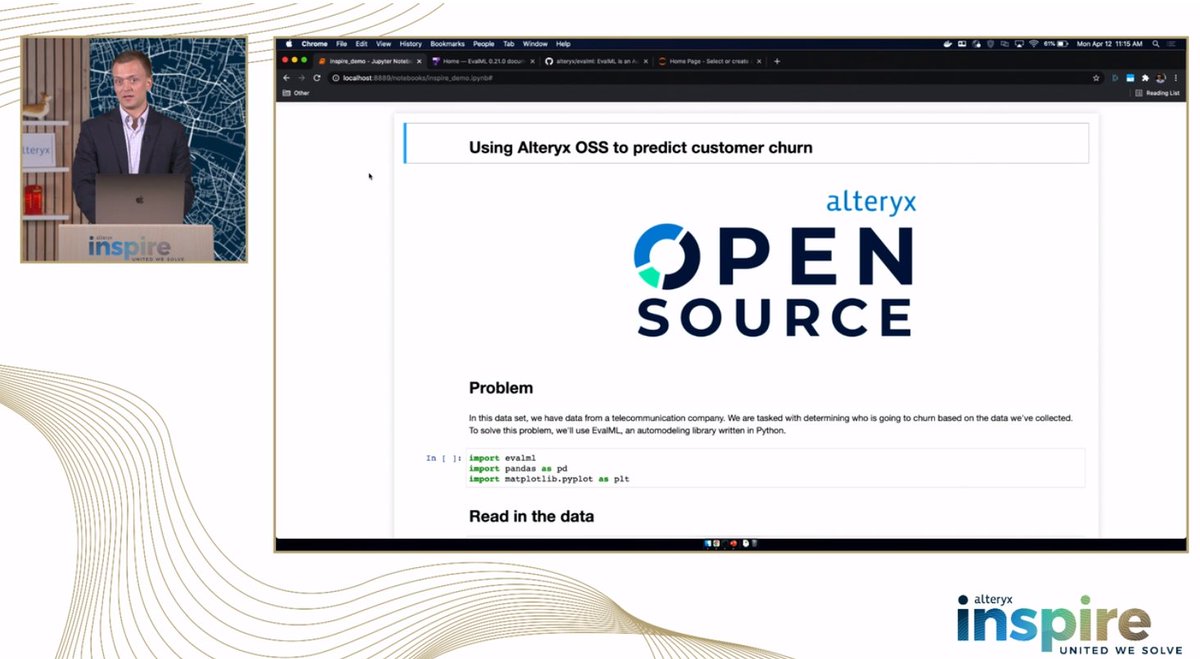Open the Extensions puzzle-piece icon

pyautogui.click(x=1145, y=78)
